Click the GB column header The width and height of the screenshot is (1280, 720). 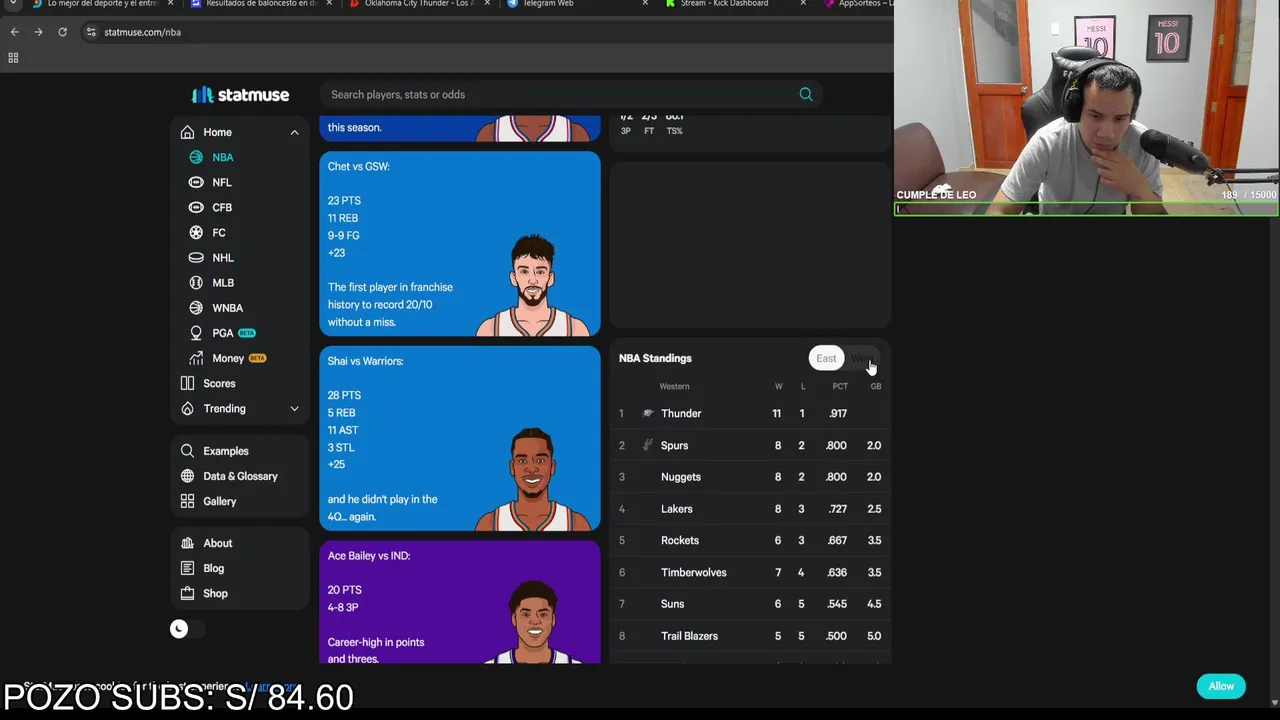point(876,386)
